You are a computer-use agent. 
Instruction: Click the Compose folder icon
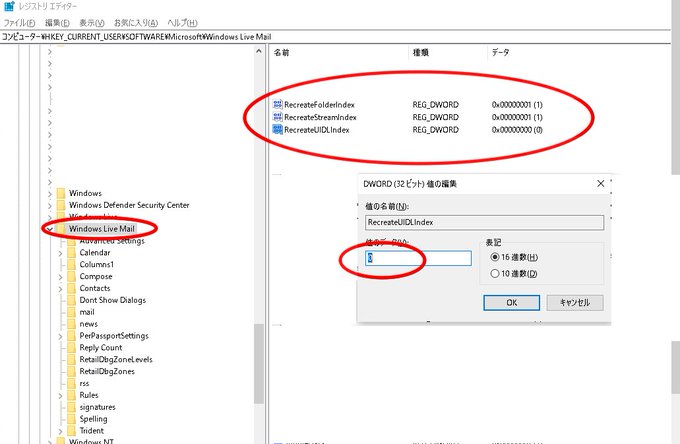(x=72, y=276)
